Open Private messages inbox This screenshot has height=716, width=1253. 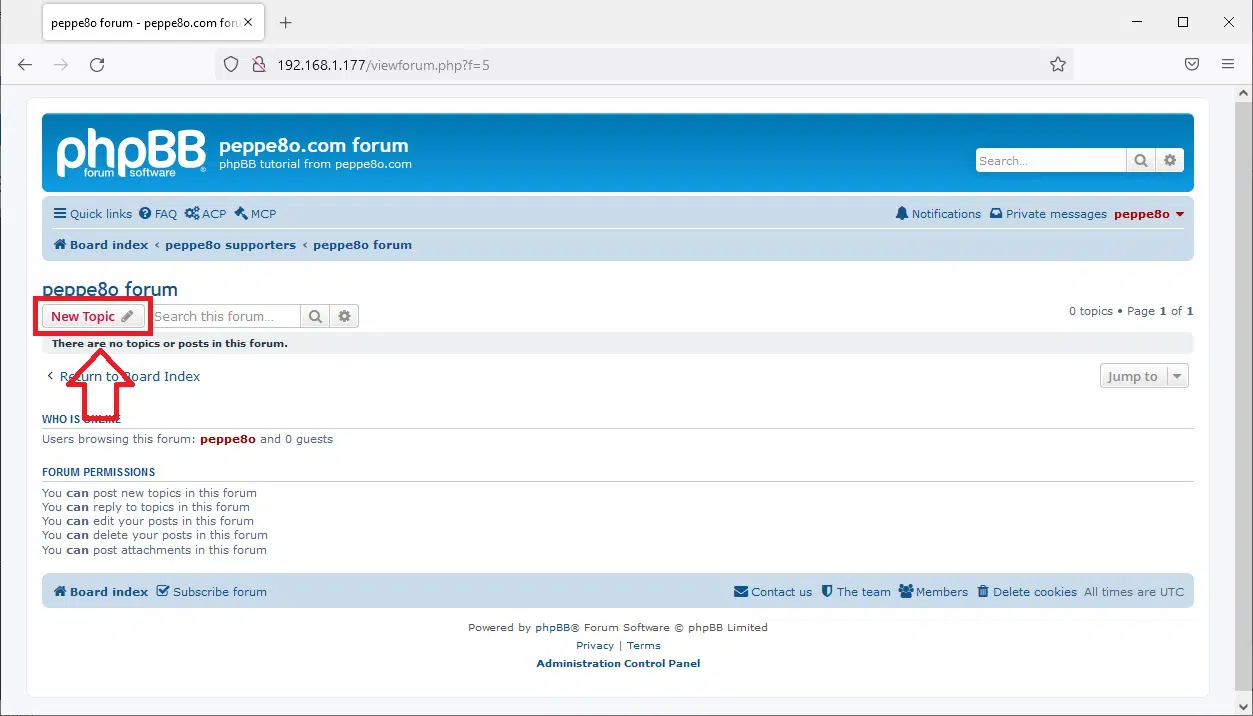pos(1048,214)
